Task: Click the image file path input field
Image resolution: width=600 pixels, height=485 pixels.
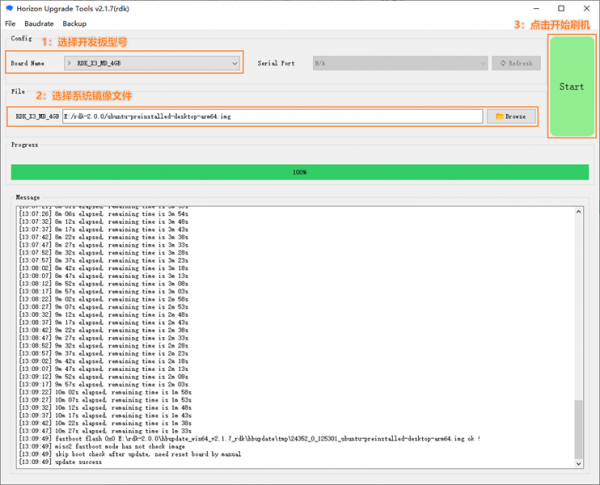Action: [272, 116]
